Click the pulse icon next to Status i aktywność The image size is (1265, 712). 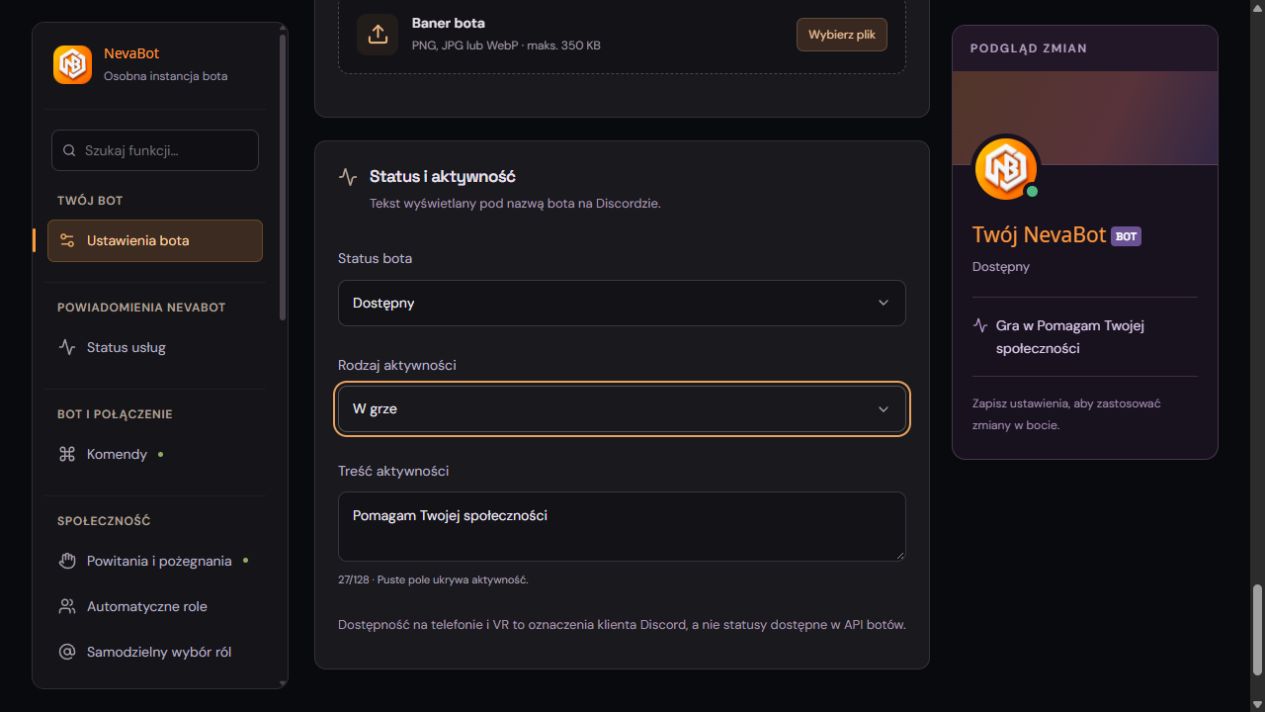coord(348,177)
